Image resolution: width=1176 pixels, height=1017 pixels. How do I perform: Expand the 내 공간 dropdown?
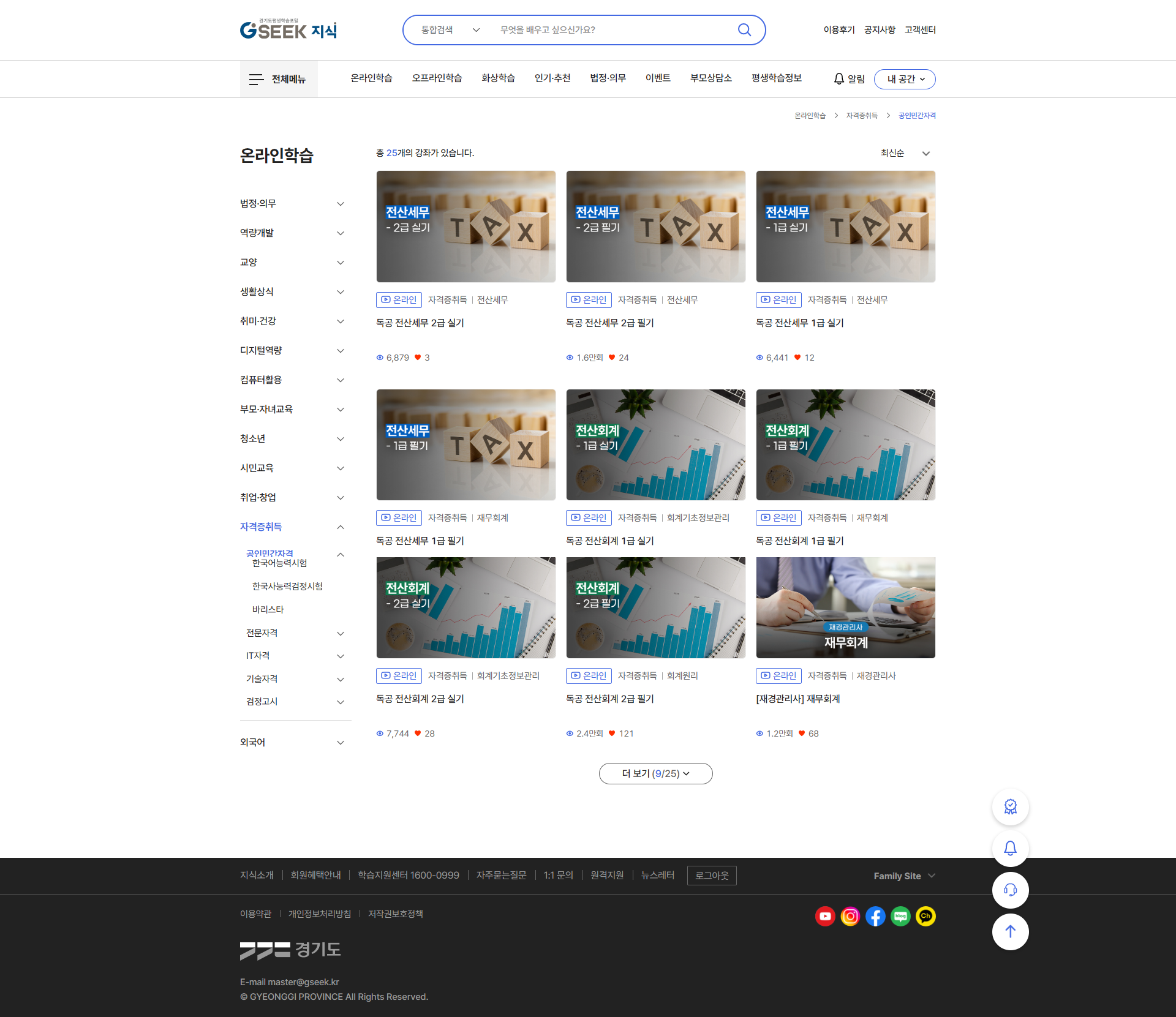905,79
